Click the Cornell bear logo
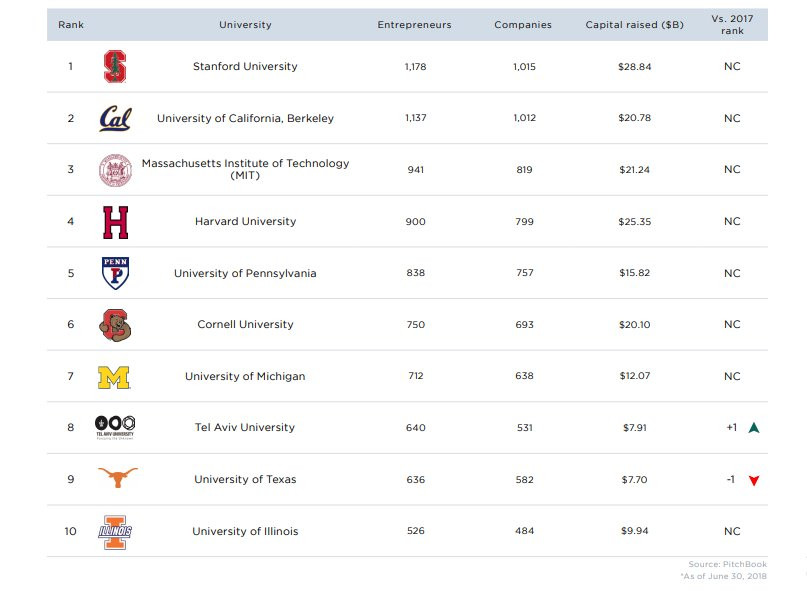The height and width of the screenshot is (615, 807). pyautogui.click(x=115, y=325)
